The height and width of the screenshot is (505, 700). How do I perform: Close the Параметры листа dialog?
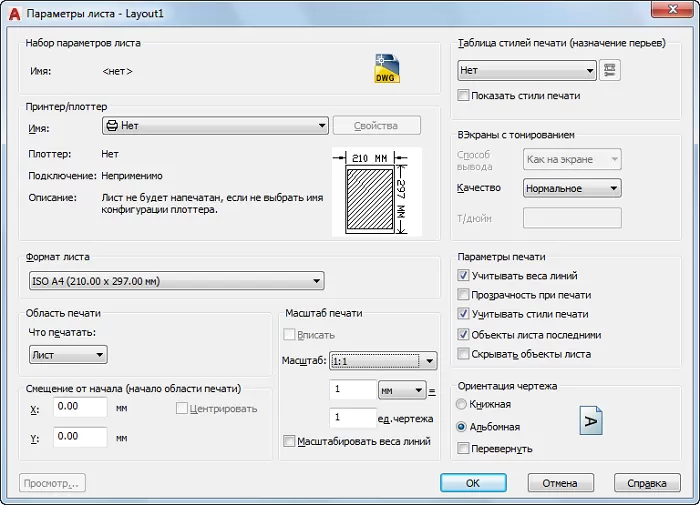(672, 9)
